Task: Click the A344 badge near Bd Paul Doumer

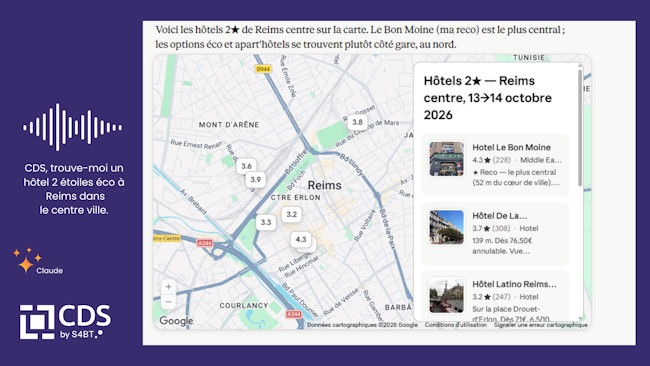Action: pyautogui.click(x=293, y=314)
